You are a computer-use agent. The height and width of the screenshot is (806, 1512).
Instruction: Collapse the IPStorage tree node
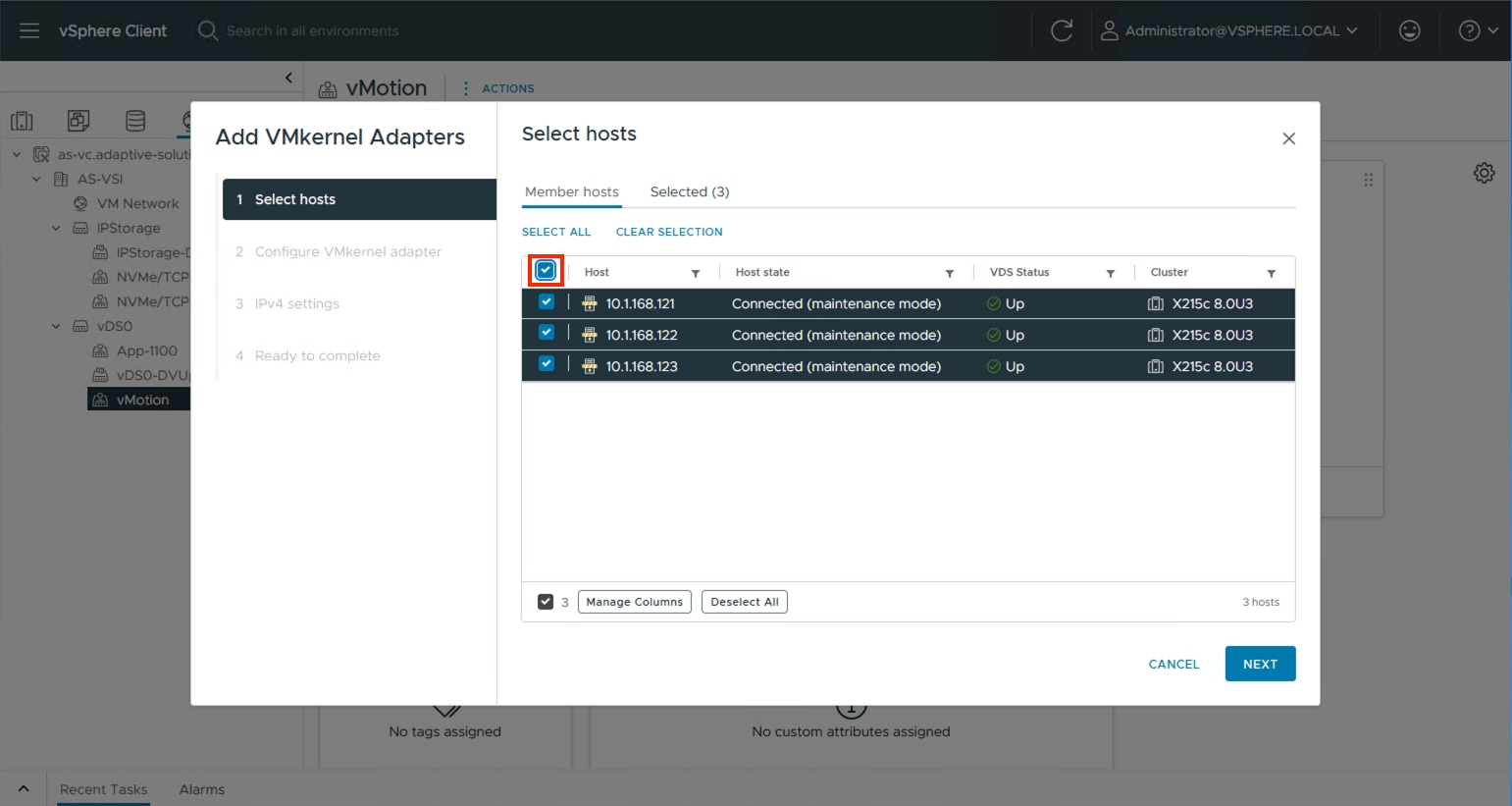56,227
